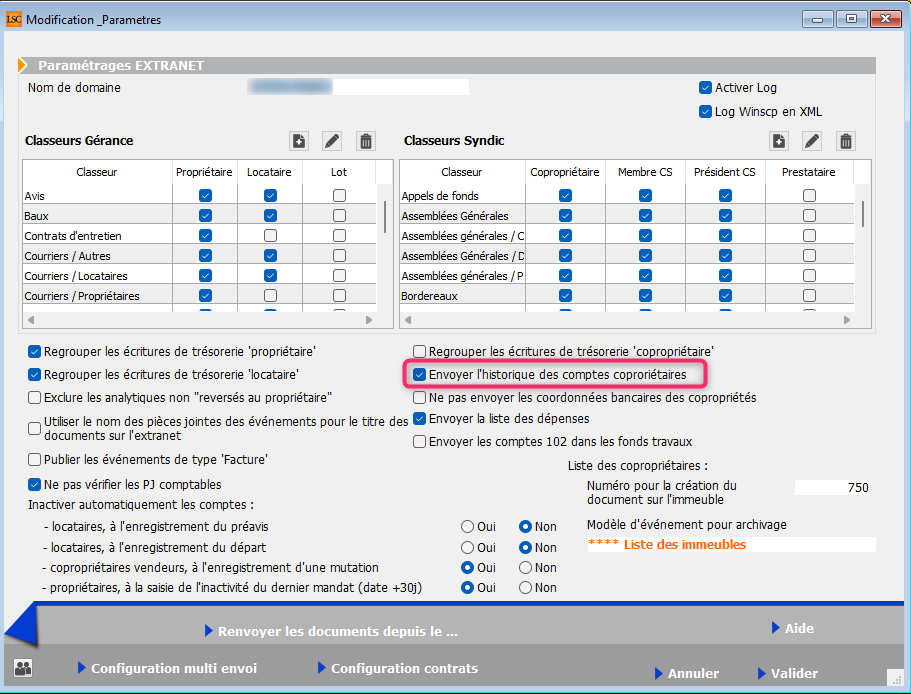Screen dimensions: 911x694
Task: Enable Publier les événements de type 'Facture'
Action: (x=35, y=460)
